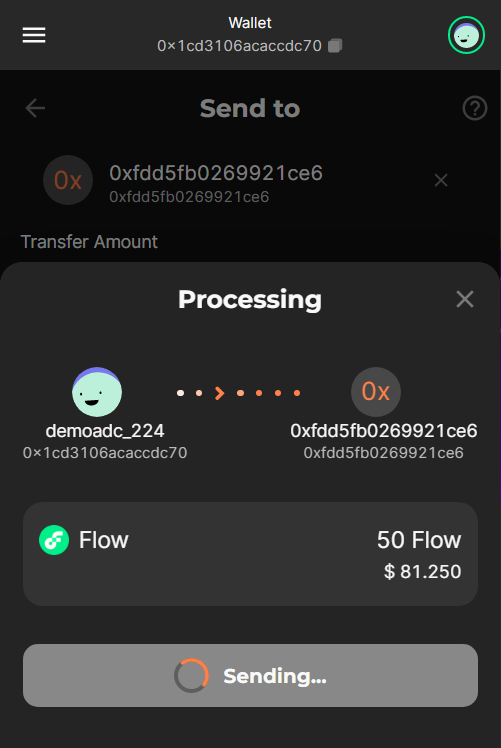Click the Transfer Amount label

click(x=89, y=242)
